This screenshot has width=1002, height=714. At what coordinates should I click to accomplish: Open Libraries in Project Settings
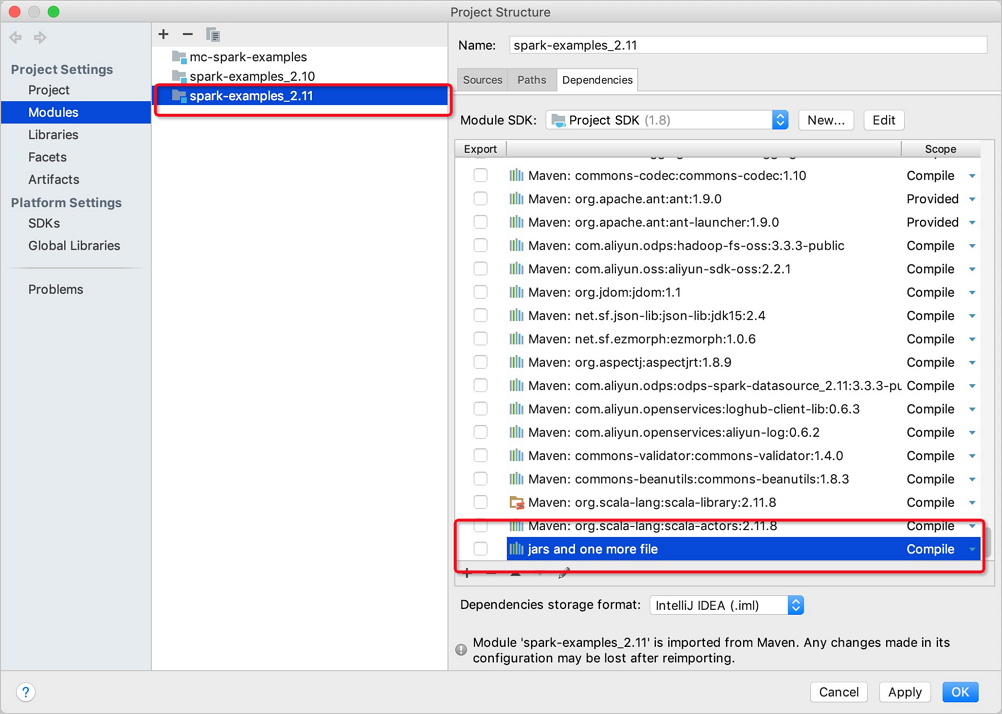pos(53,135)
